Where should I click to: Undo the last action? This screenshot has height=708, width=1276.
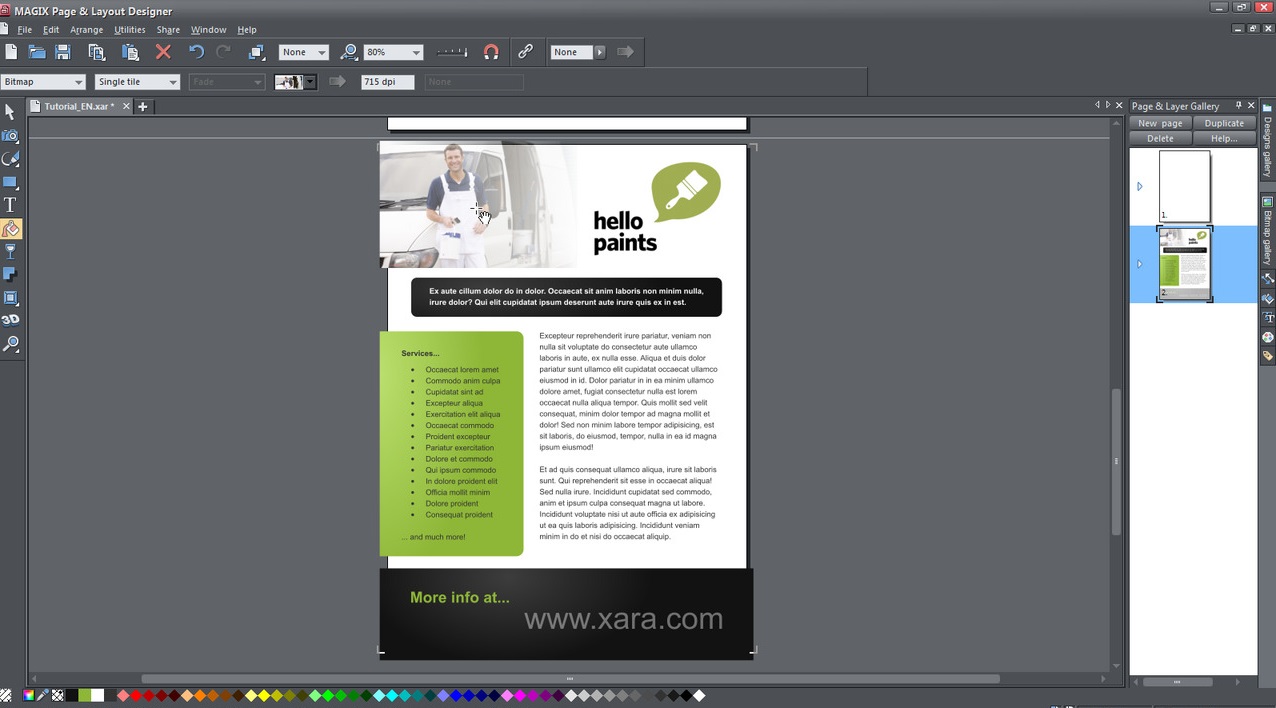click(x=196, y=52)
